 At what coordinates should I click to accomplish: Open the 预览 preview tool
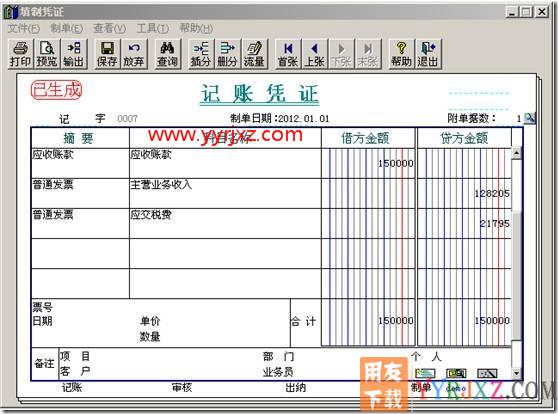coord(47,54)
